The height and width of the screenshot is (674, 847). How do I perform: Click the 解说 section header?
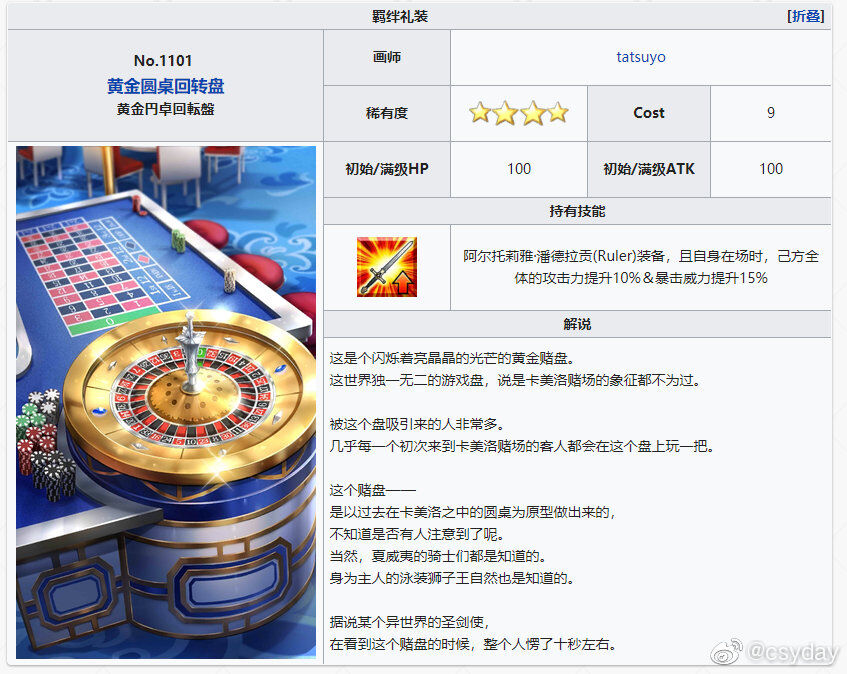point(577,324)
